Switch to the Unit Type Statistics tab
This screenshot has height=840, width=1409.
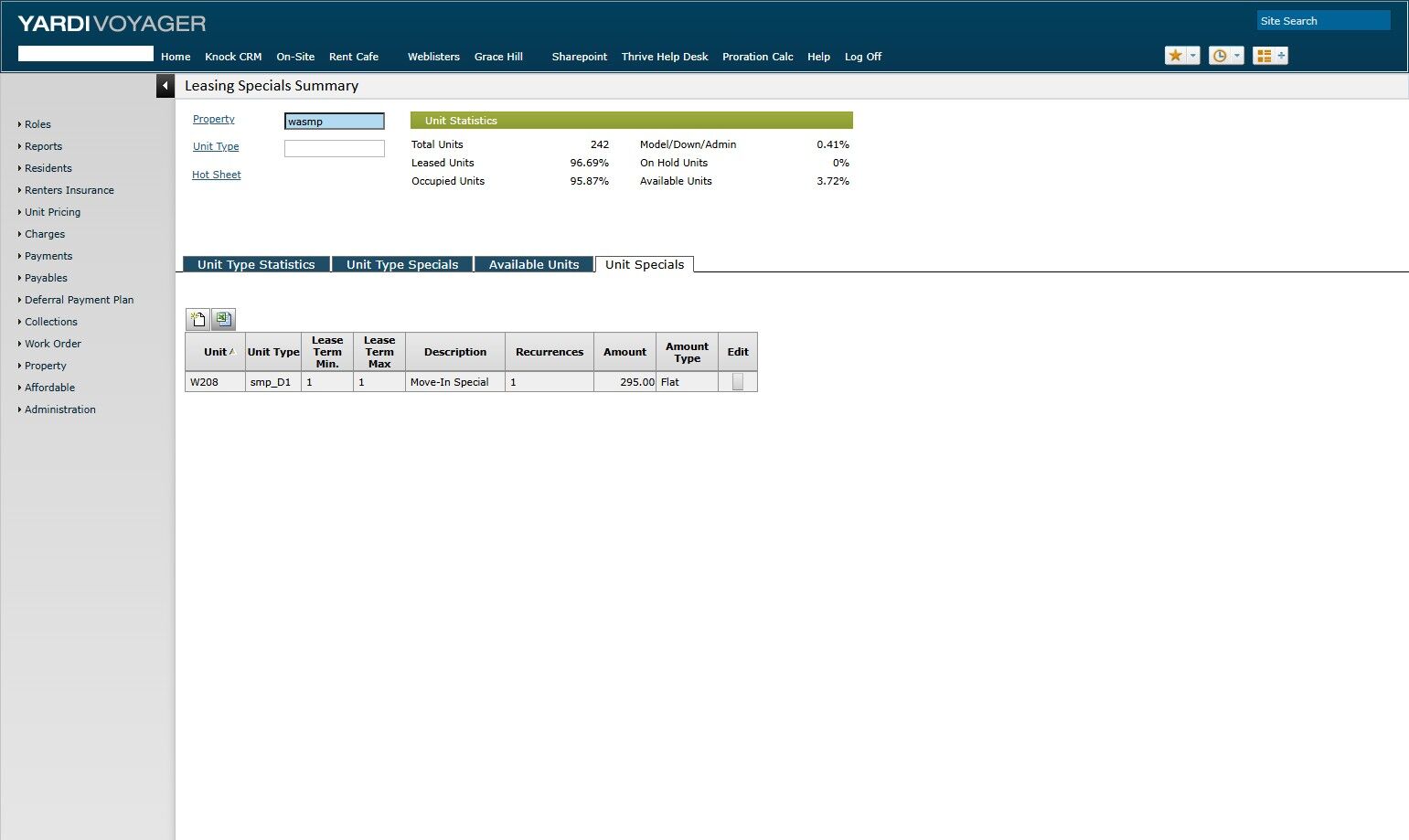(x=256, y=264)
